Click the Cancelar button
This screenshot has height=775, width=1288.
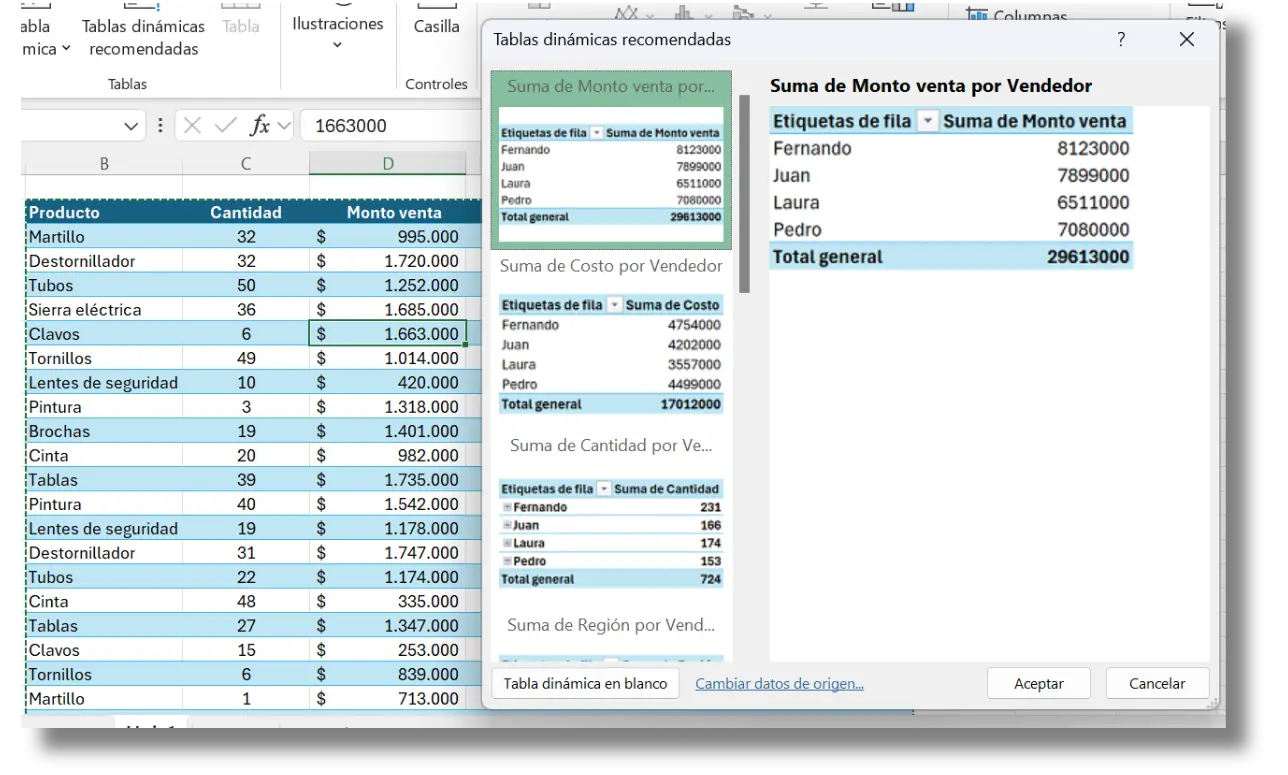[1157, 684]
